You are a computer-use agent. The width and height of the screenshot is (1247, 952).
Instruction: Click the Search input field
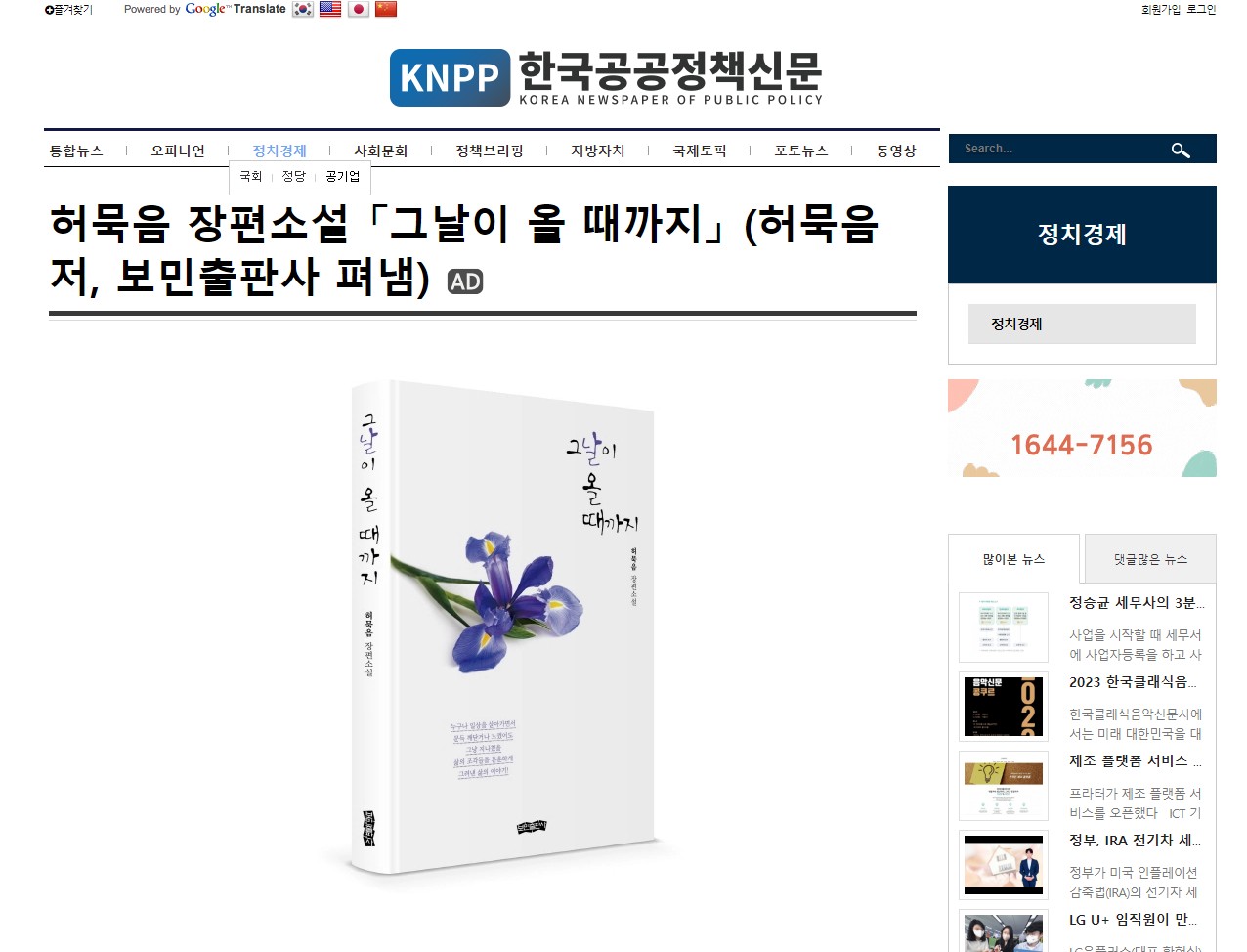tap(1060, 149)
